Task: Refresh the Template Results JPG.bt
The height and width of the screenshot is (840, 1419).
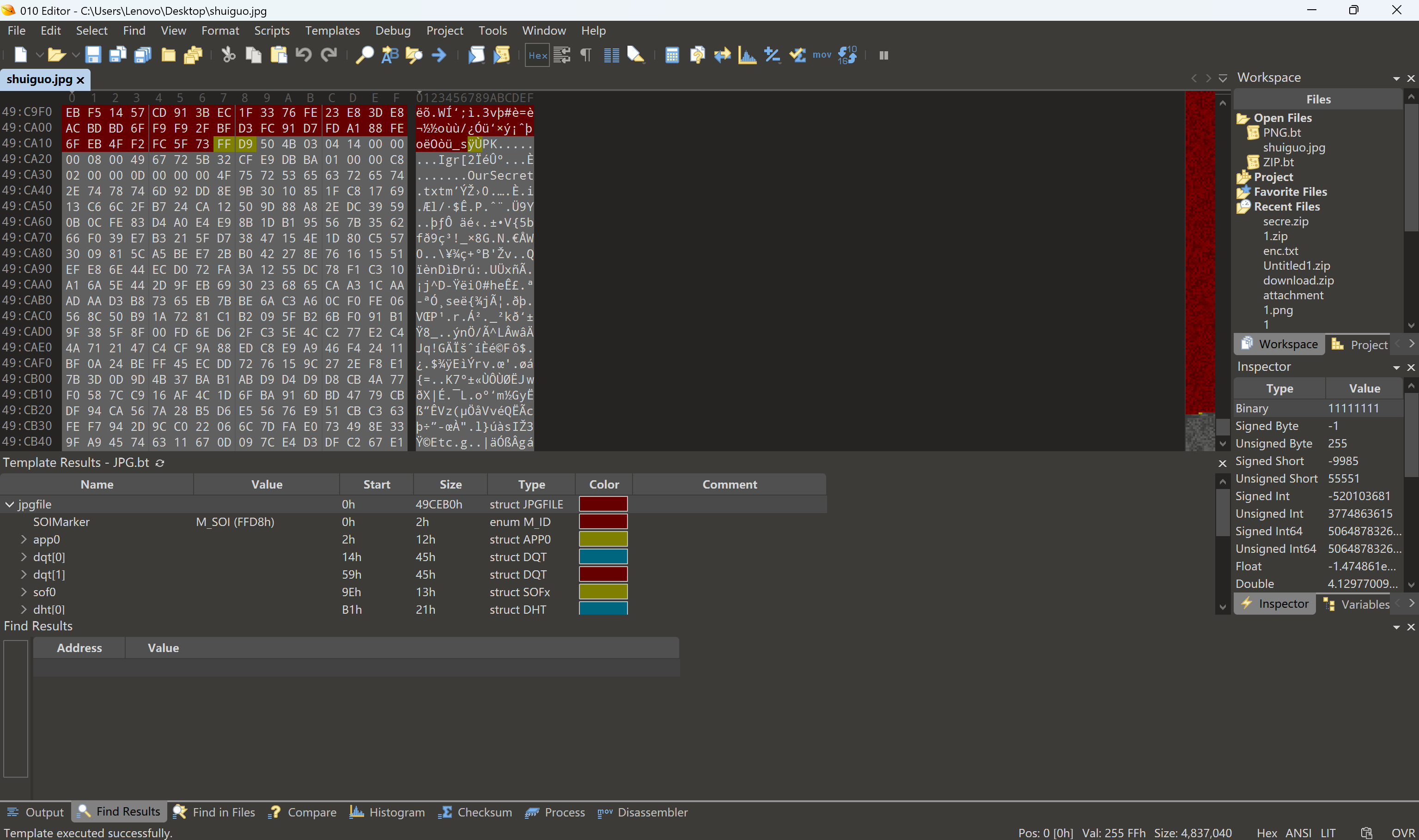Action: click(160, 463)
